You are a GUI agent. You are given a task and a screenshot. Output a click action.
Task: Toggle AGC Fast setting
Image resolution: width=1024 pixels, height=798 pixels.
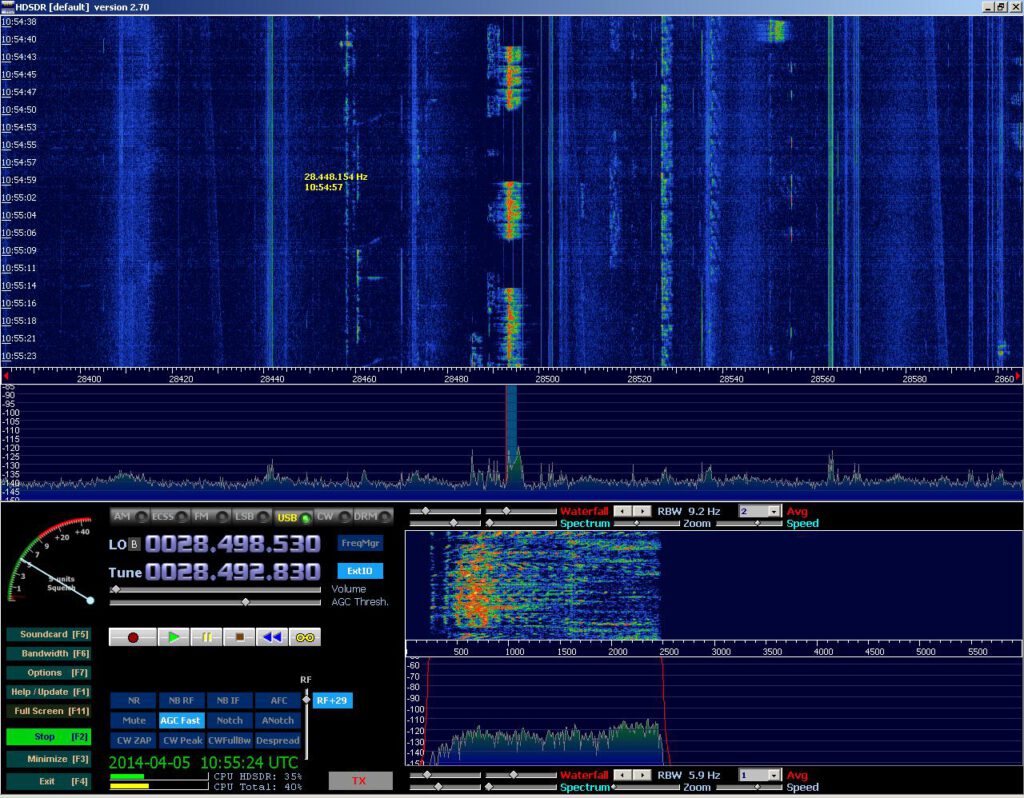181,720
